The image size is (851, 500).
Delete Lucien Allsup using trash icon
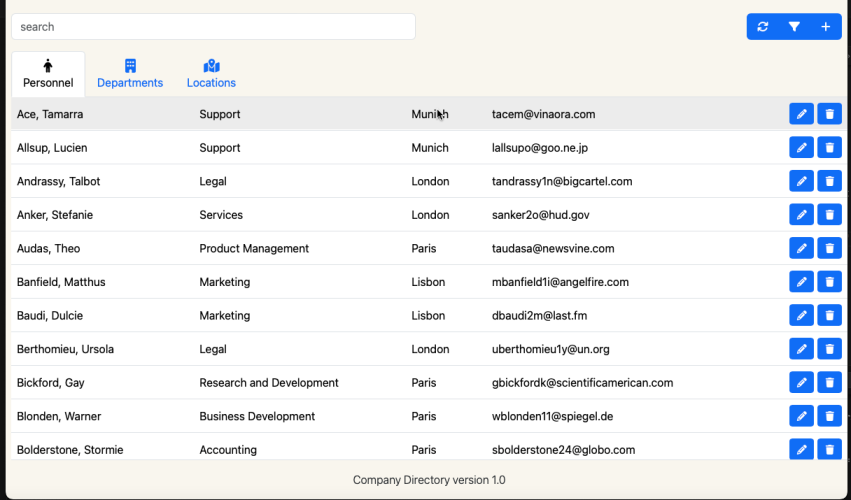[829, 148]
